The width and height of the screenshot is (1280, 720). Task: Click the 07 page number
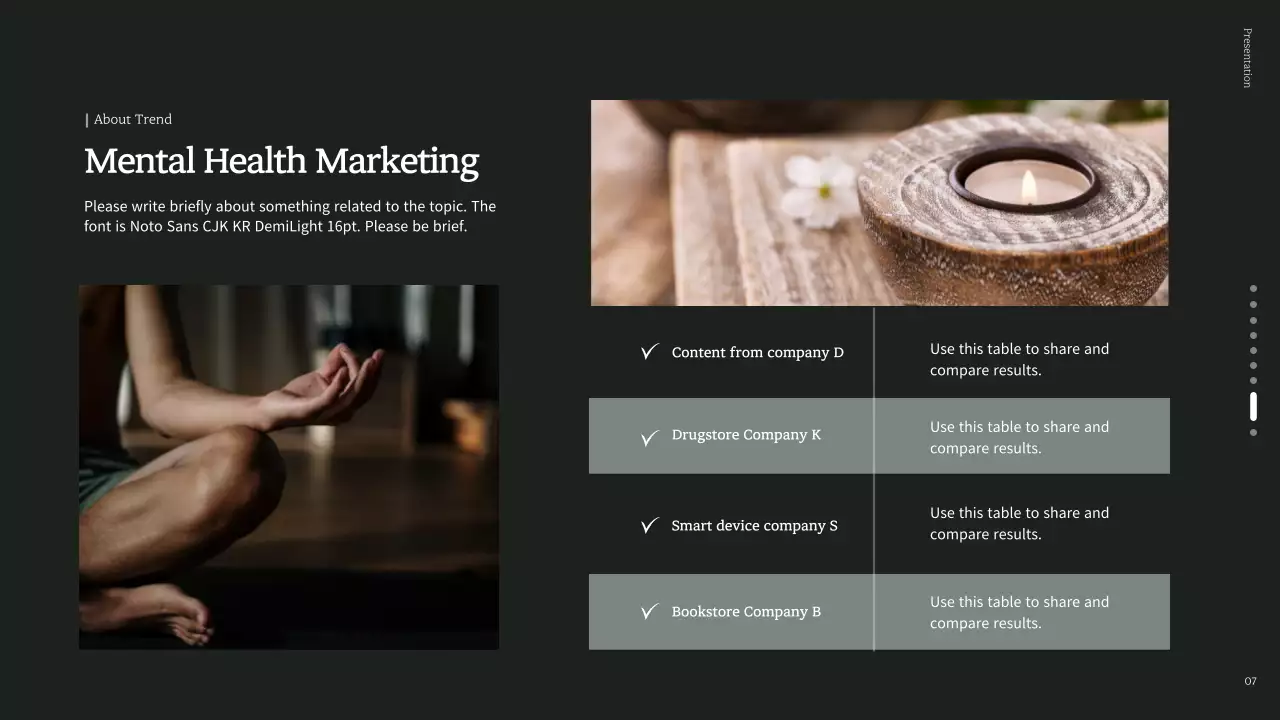click(1250, 681)
